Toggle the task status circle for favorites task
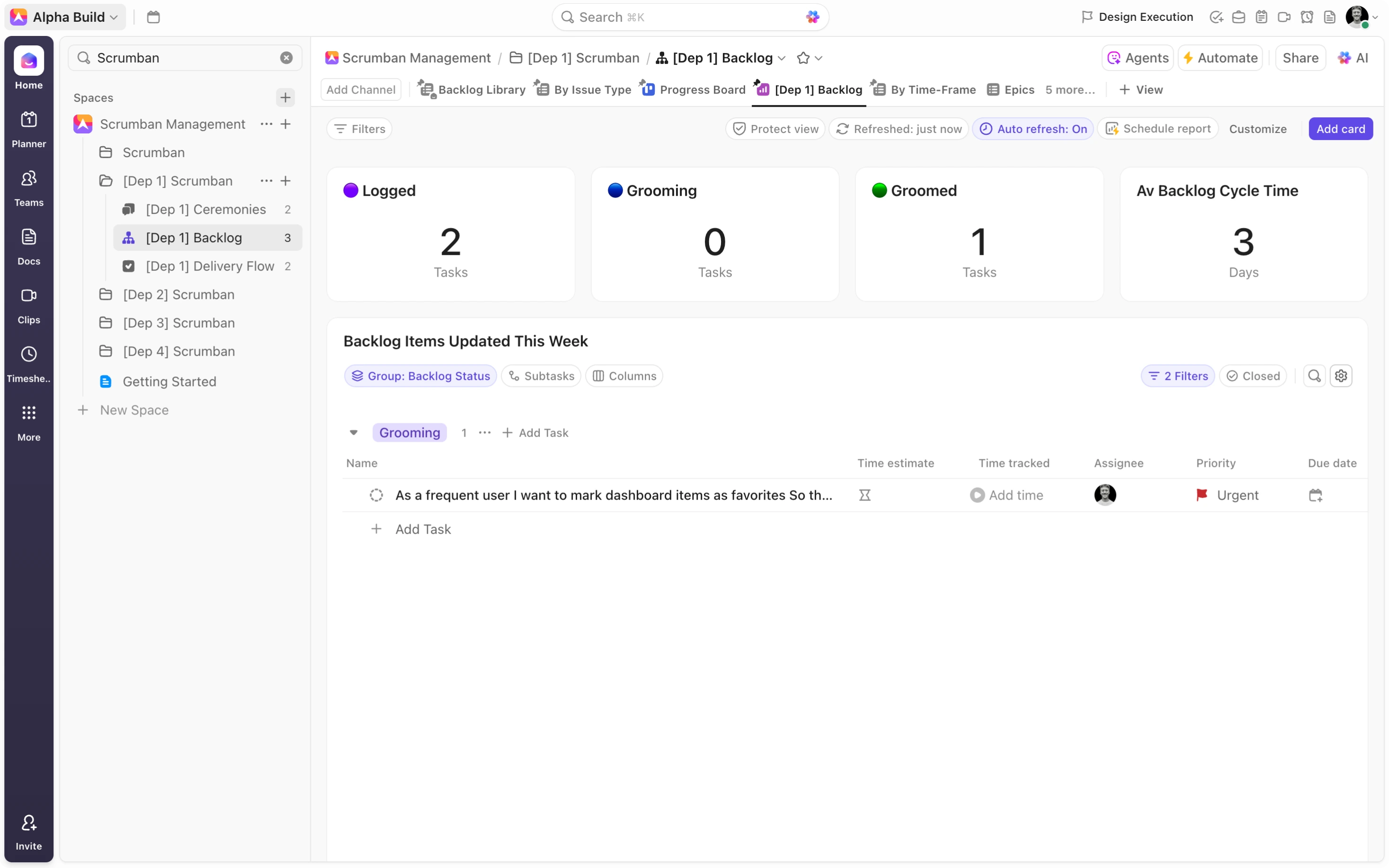The height and width of the screenshot is (868, 1389). [376, 495]
